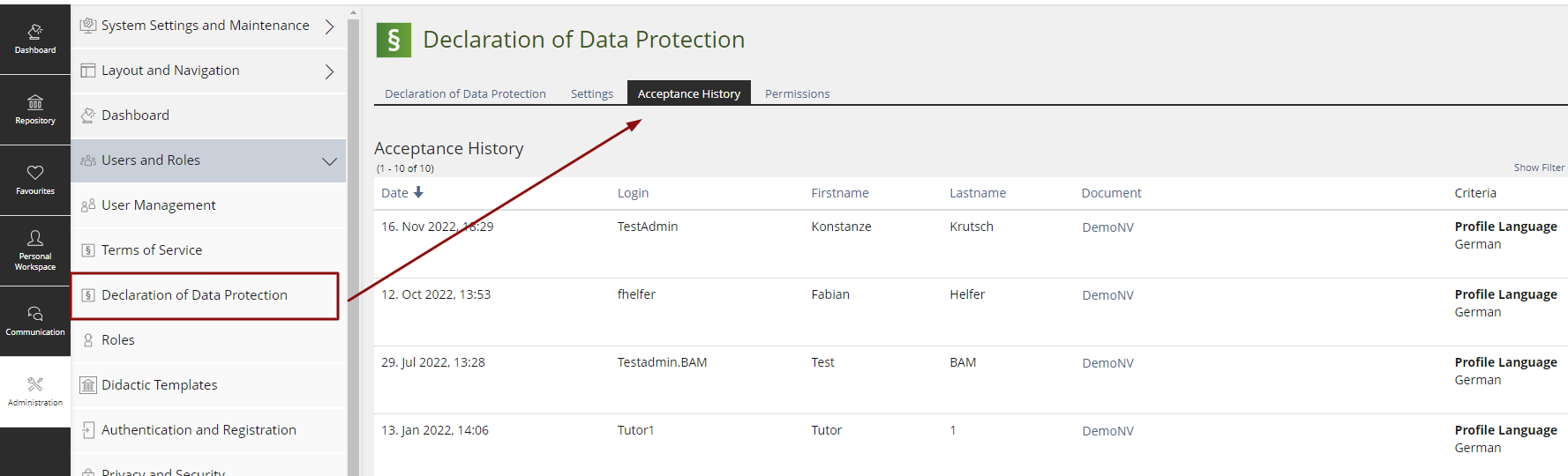Collapse the Users and Roles section
Image resolution: width=1568 pixels, height=476 pixels.
[329, 161]
